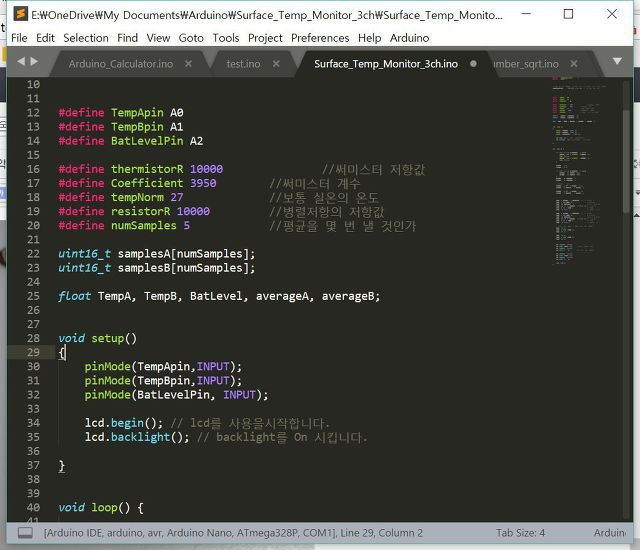The image size is (640, 550).
Task: Click the lcd.begin() call
Action: coord(124,423)
